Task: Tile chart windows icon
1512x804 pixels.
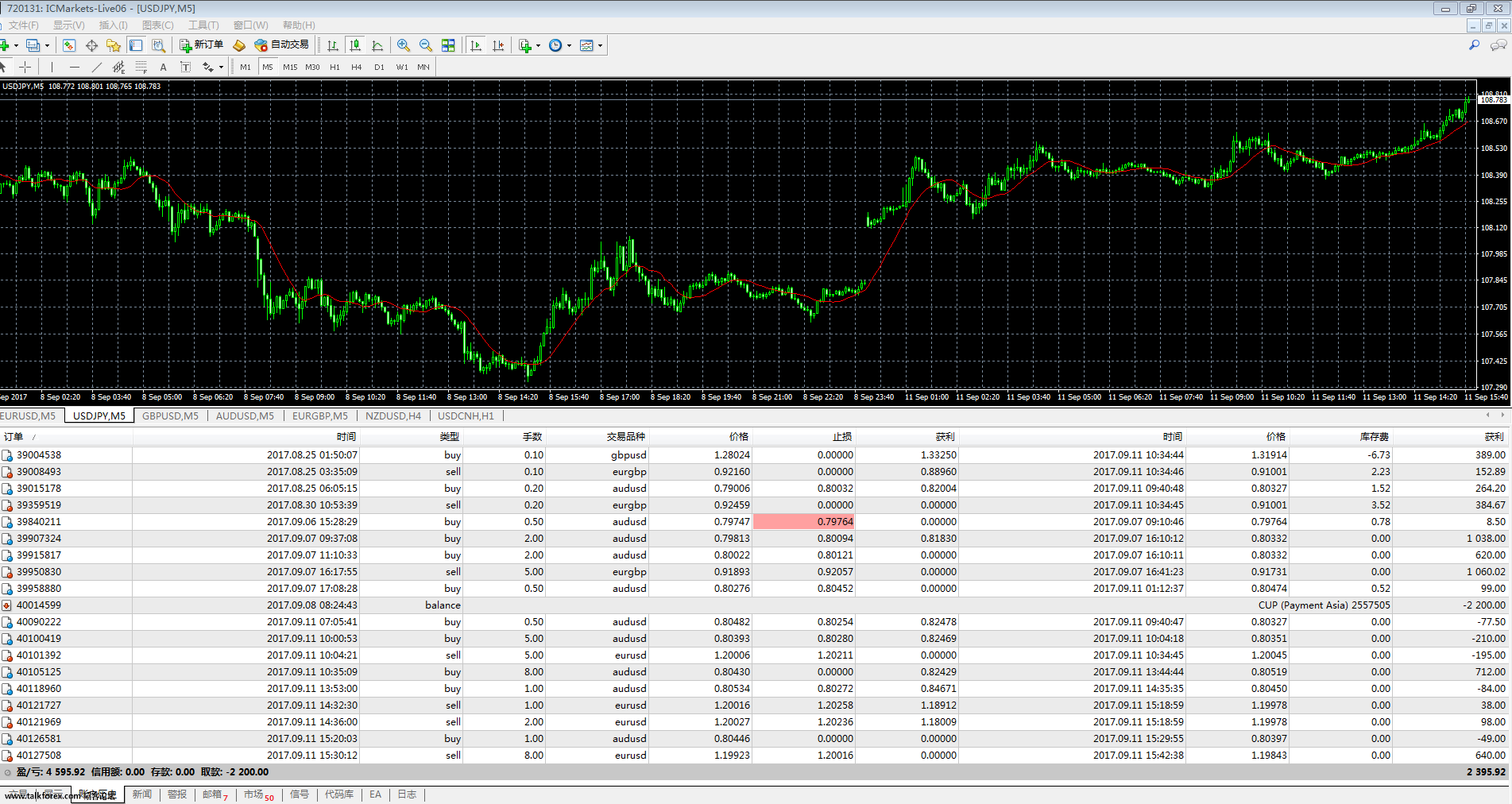Action: [x=448, y=45]
